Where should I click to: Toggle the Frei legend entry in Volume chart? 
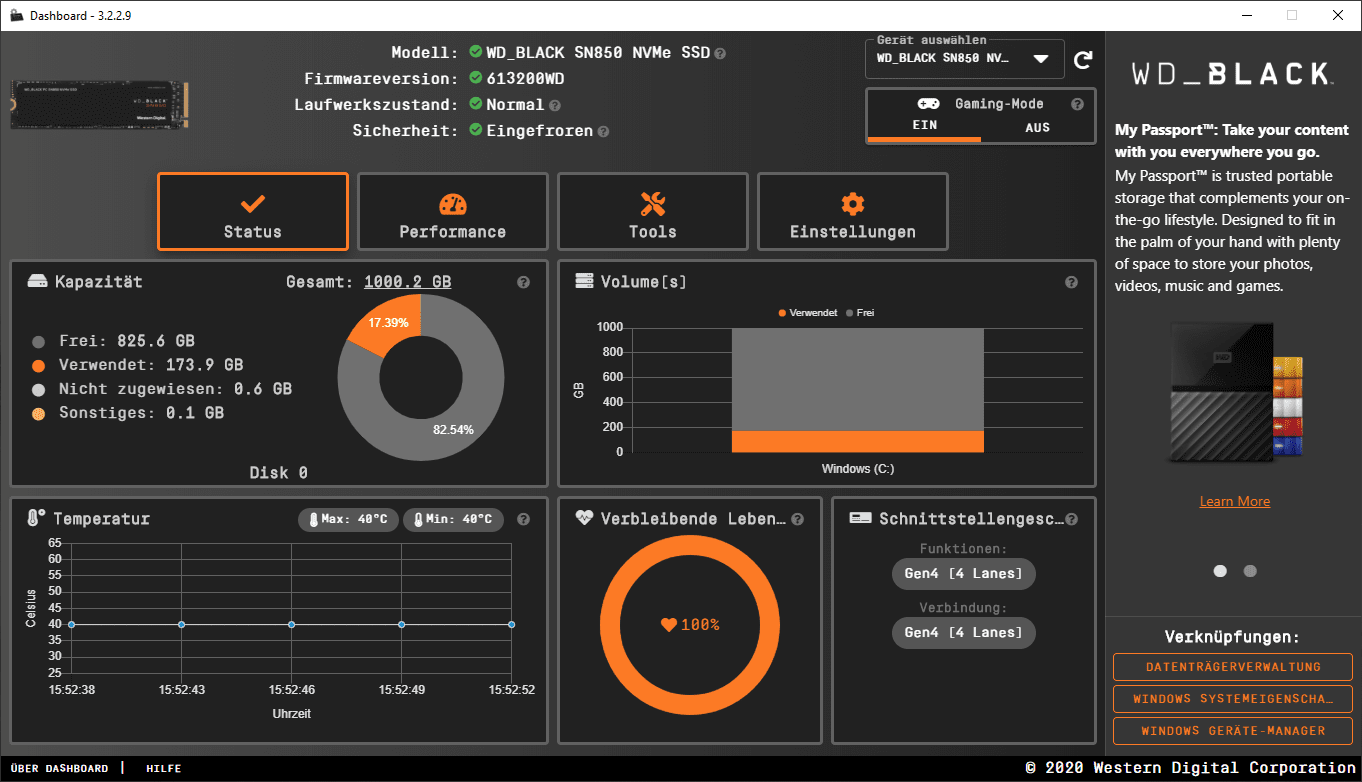(x=860, y=313)
